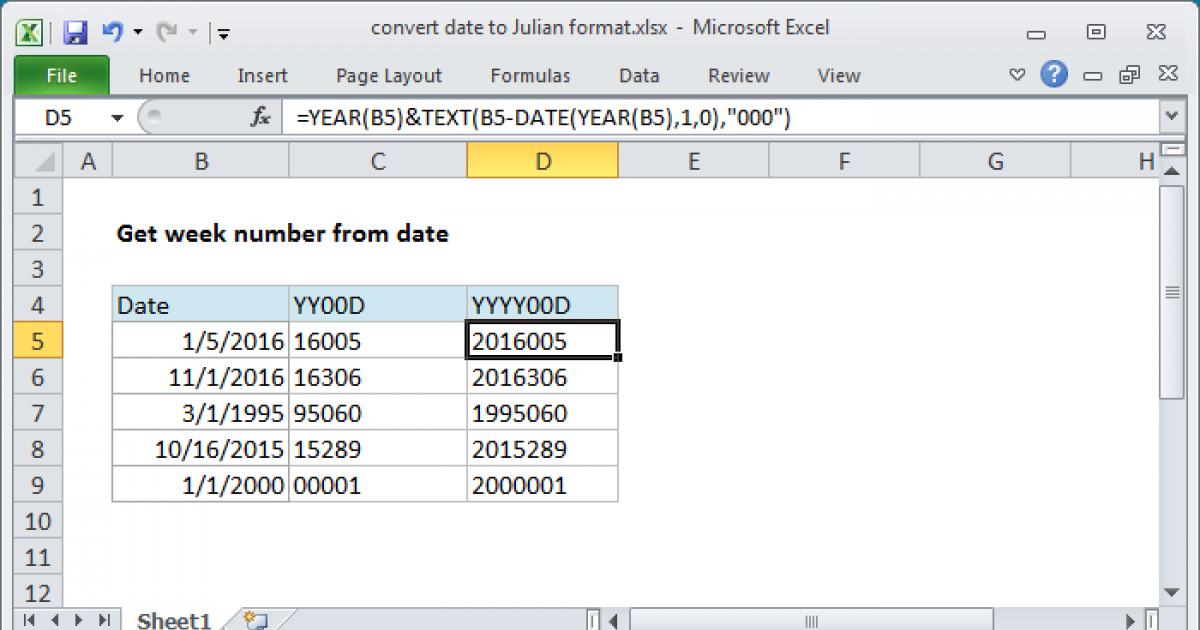1200x630 pixels.
Task: Open Excel Help via the question mark icon
Action: [1054, 75]
